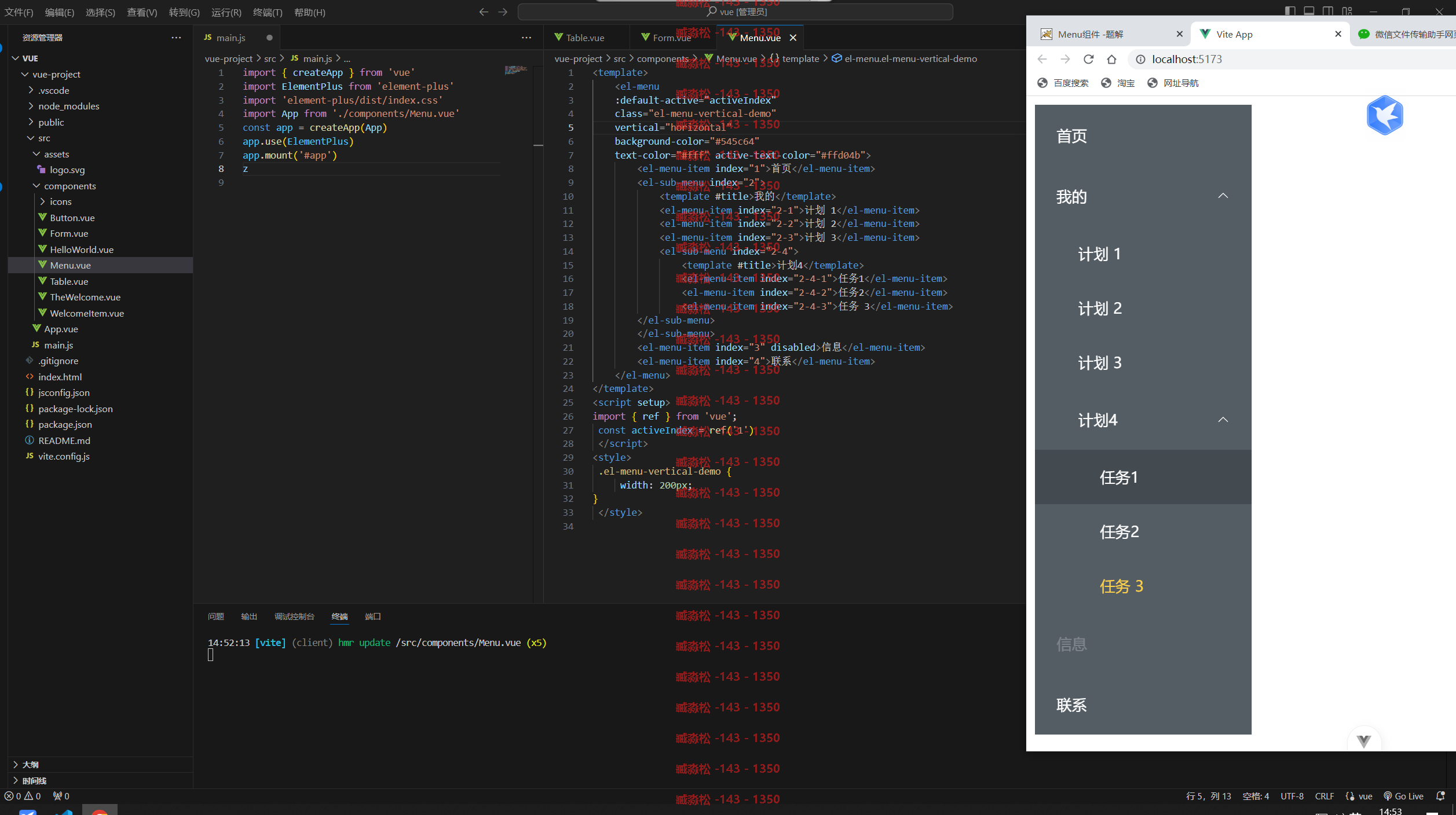The width and height of the screenshot is (1456, 815).
Task: Toggle primary sidebar layout icon in VS Code
Action: click(1290, 11)
